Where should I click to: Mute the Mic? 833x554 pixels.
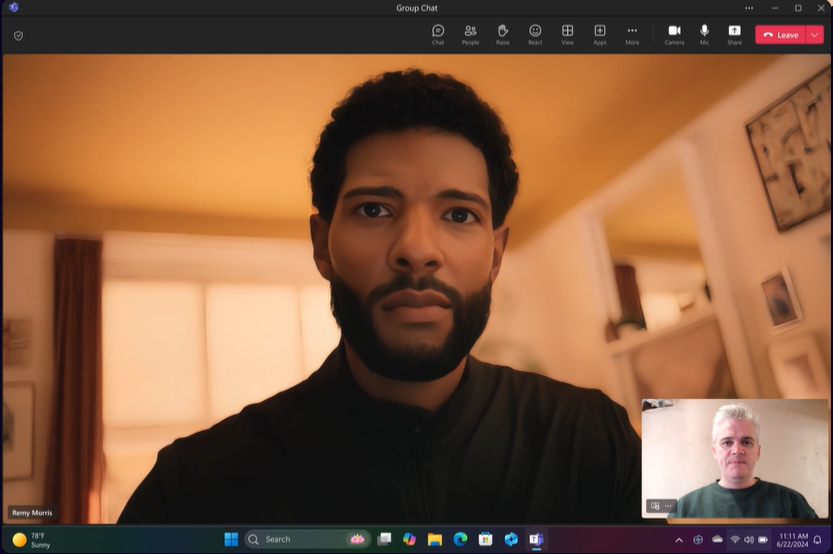tap(704, 35)
